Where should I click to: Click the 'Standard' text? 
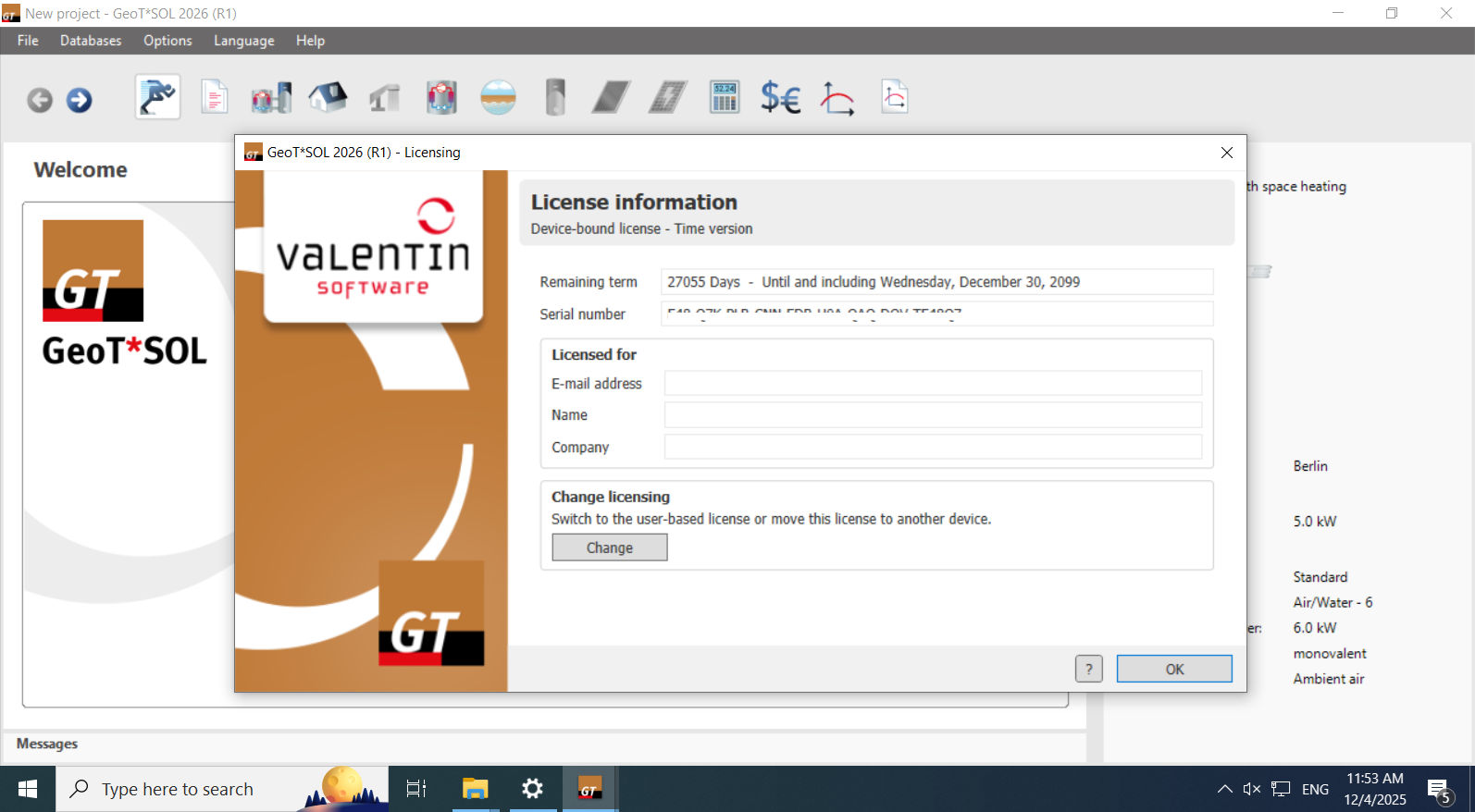(x=1320, y=577)
